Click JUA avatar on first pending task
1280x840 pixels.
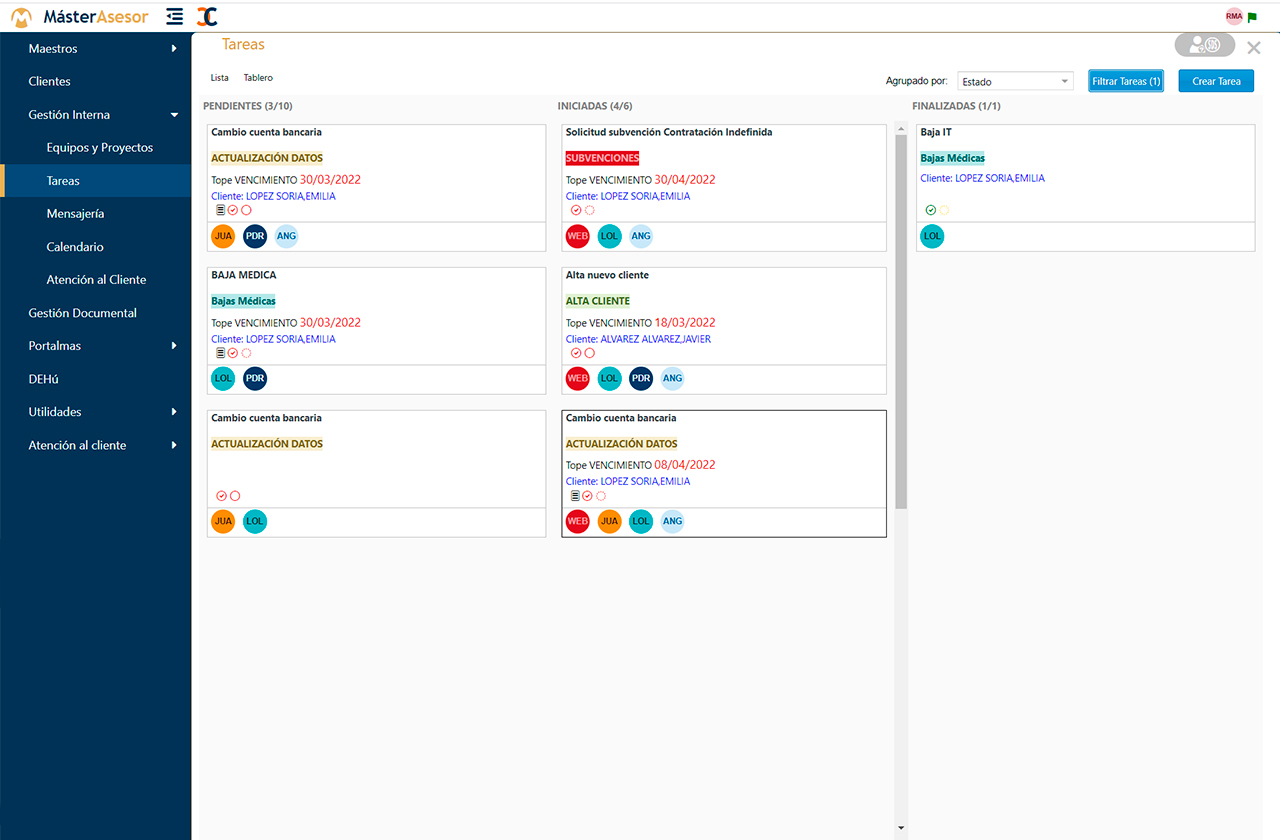pyautogui.click(x=223, y=236)
